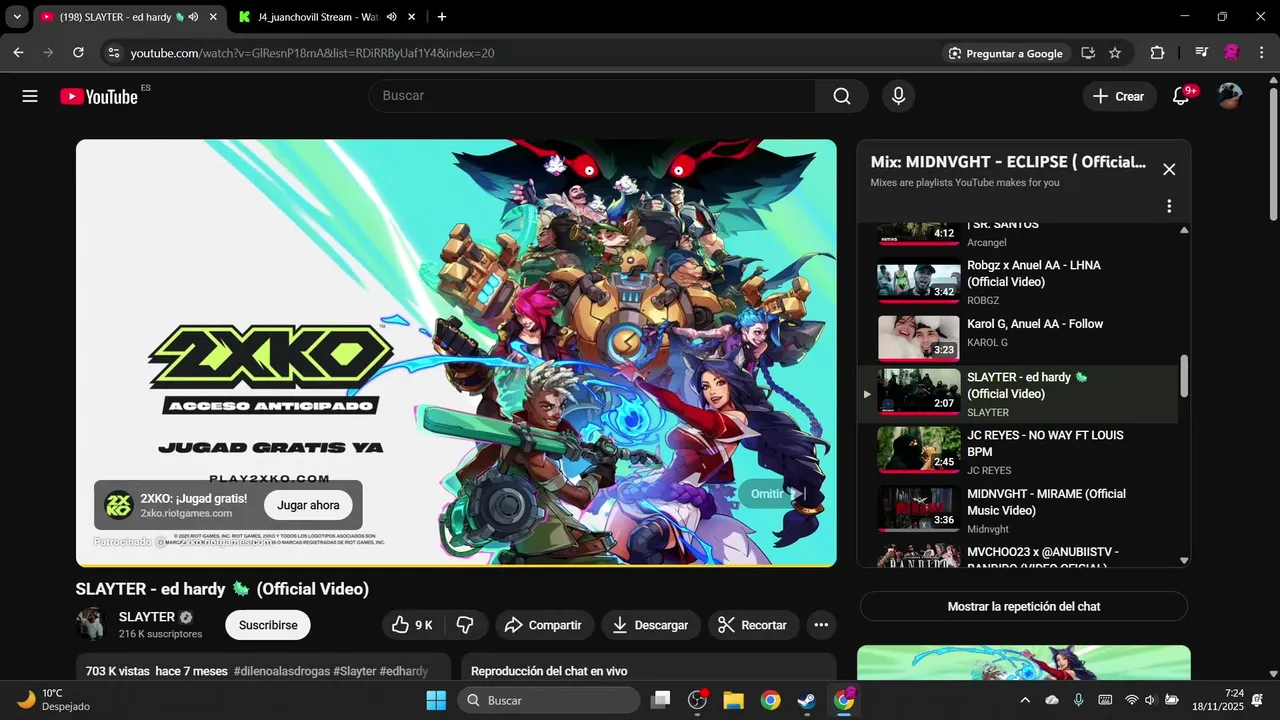Open YouTube notifications bell
The image size is (1280, 720).
pyautogui.click(x=1181, y=96)
